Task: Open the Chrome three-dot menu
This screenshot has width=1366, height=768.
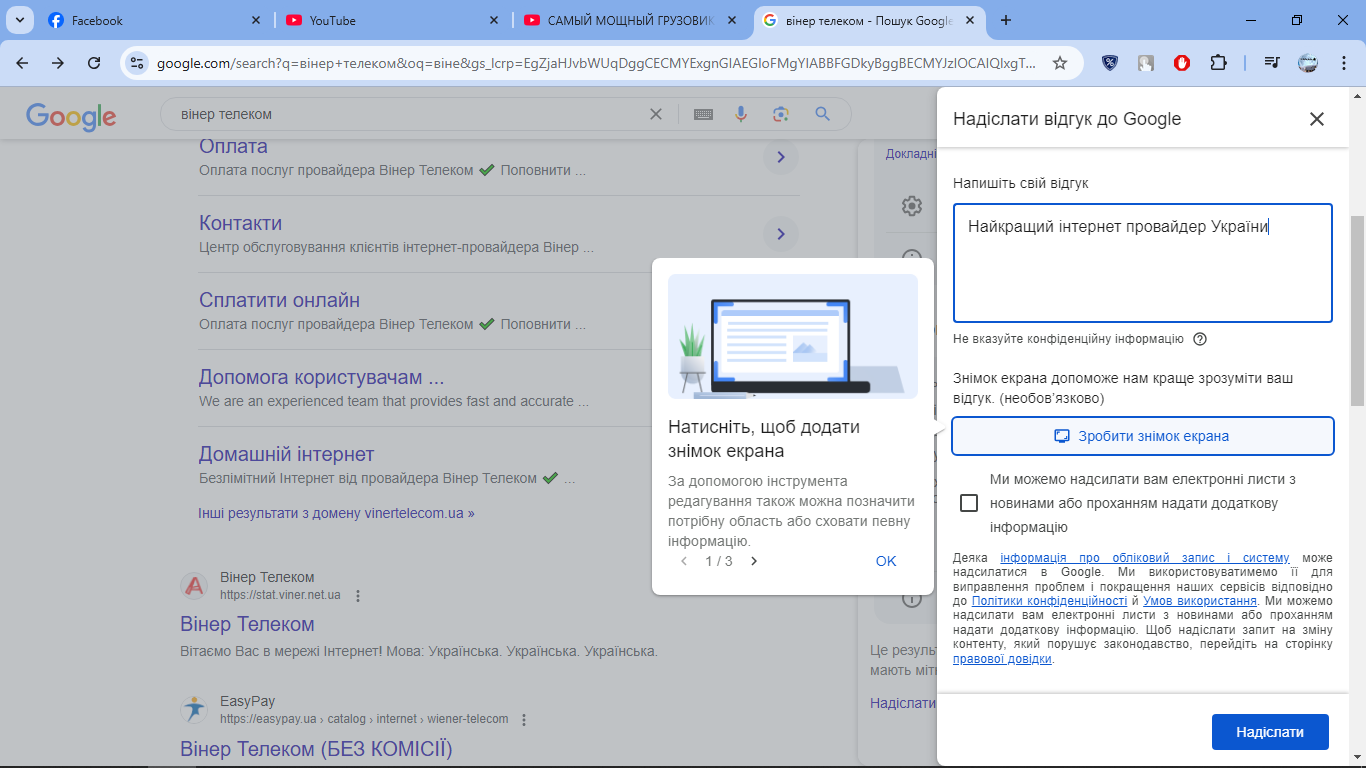Action: click(1343, 63)
